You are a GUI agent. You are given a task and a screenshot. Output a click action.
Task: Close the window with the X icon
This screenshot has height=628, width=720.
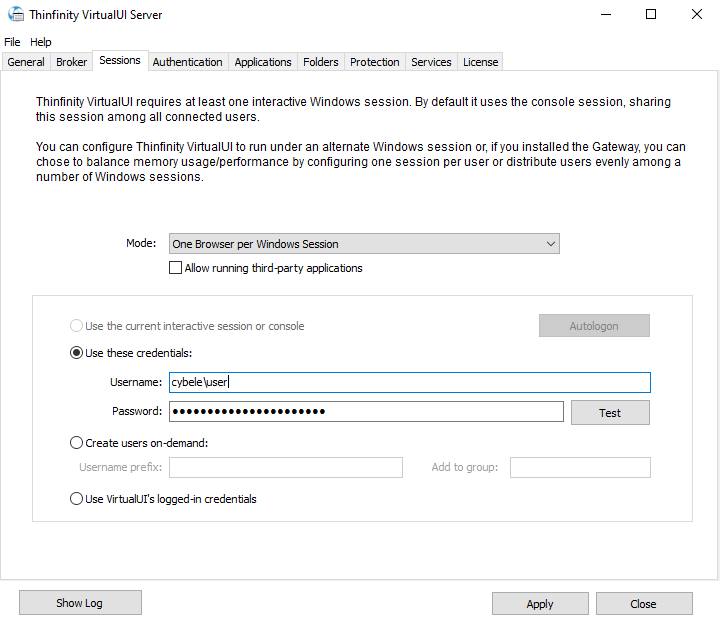pyautogui.click(x=697, y=14)
